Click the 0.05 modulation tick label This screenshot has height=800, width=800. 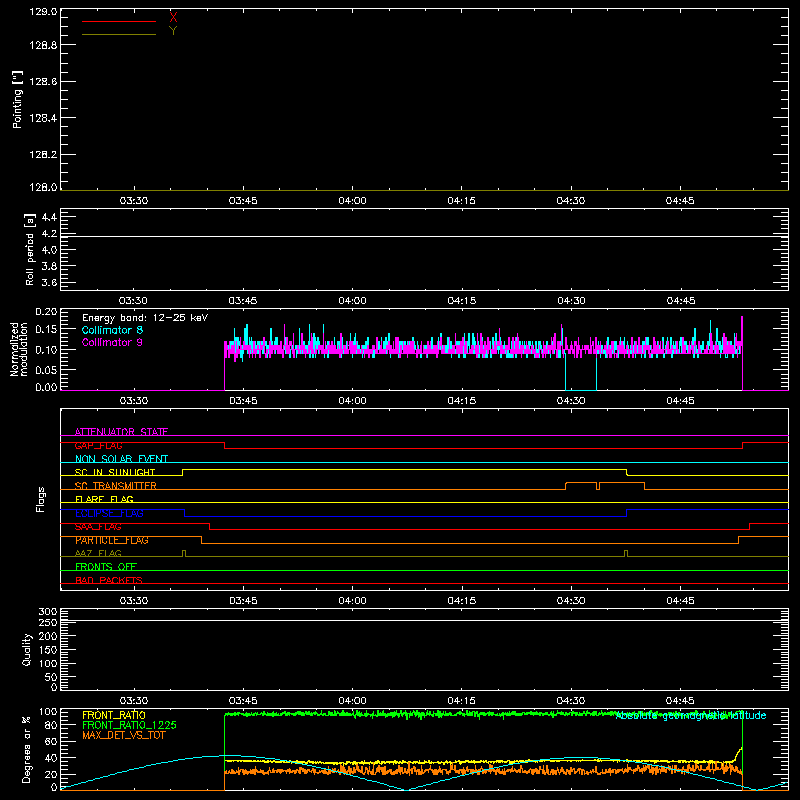[x=46, y=370]
